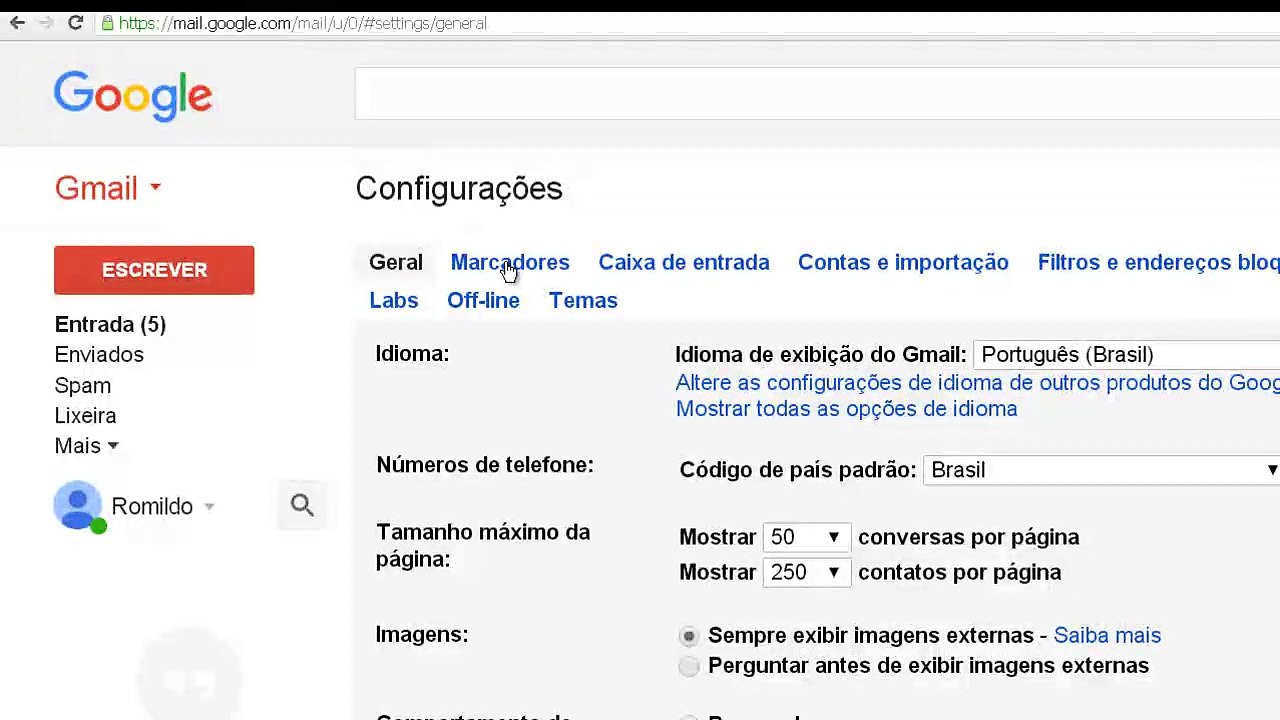Image resolution: width=1280 pixels, height=720 pixels.
Task: Open the Brasil country code dropdown
Action: (1101, 470)
